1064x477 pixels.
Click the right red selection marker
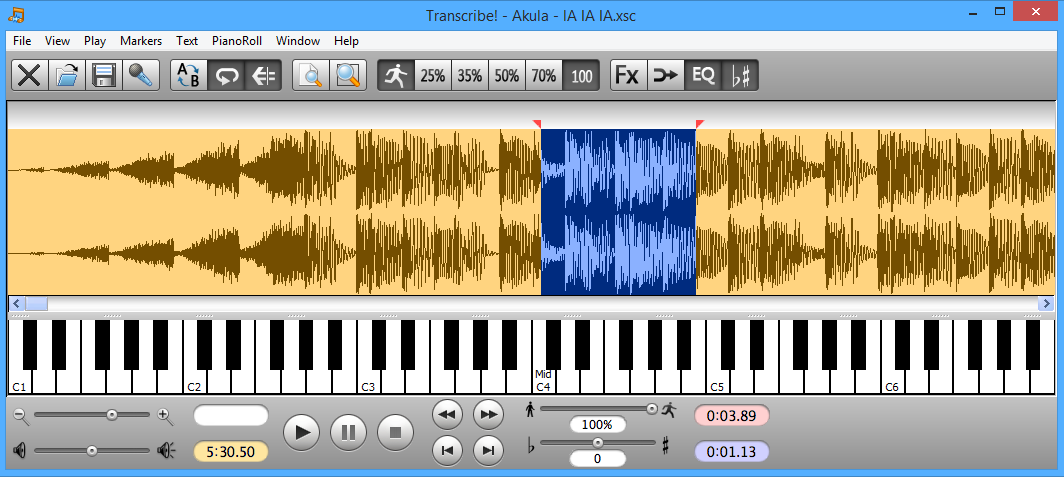(x=699, y=124)
